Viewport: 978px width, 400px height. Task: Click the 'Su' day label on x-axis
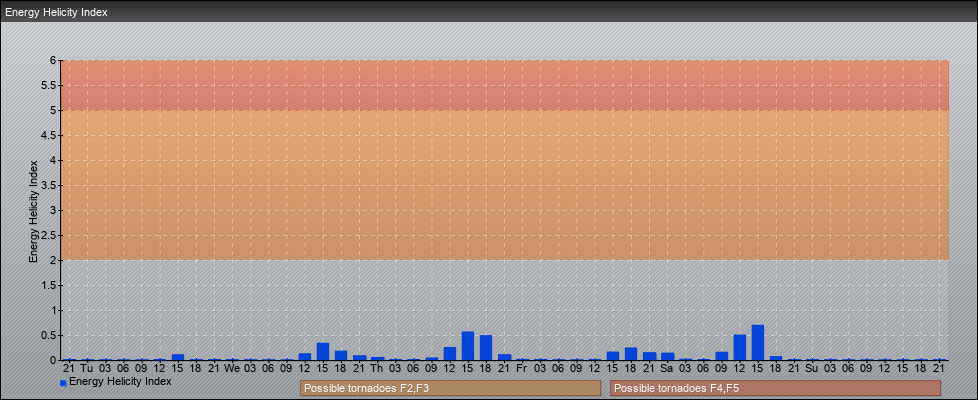click(x=811, y=369)
